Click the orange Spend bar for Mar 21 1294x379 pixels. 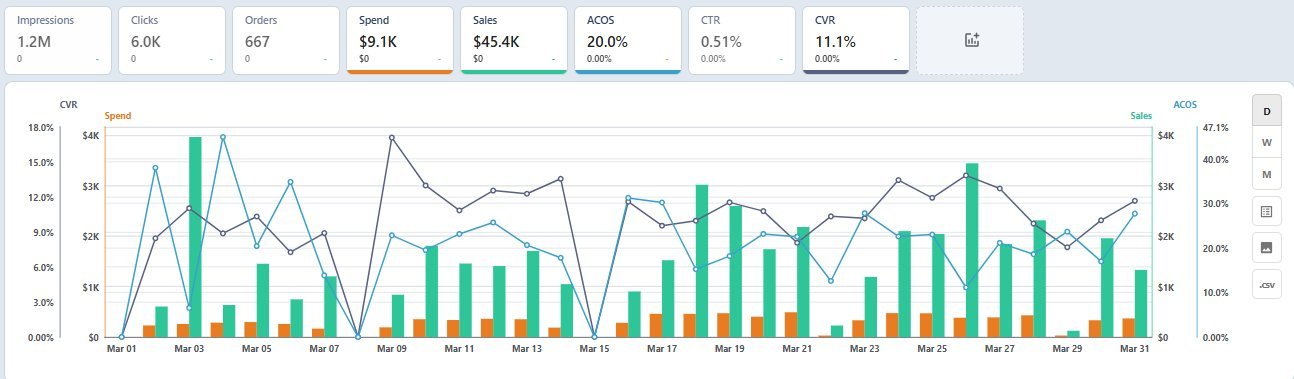(x=791, y=325)
